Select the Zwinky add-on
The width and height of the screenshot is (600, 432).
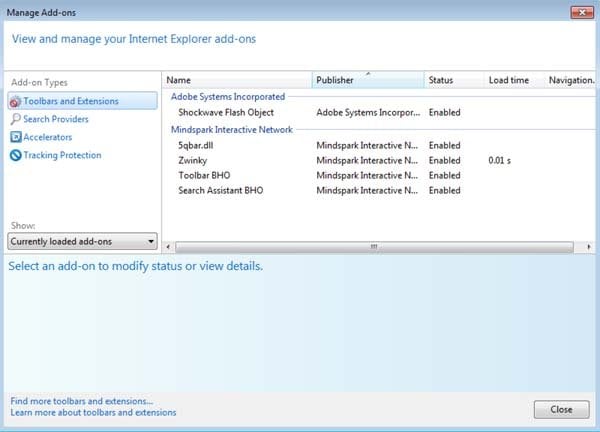[379, 160]
